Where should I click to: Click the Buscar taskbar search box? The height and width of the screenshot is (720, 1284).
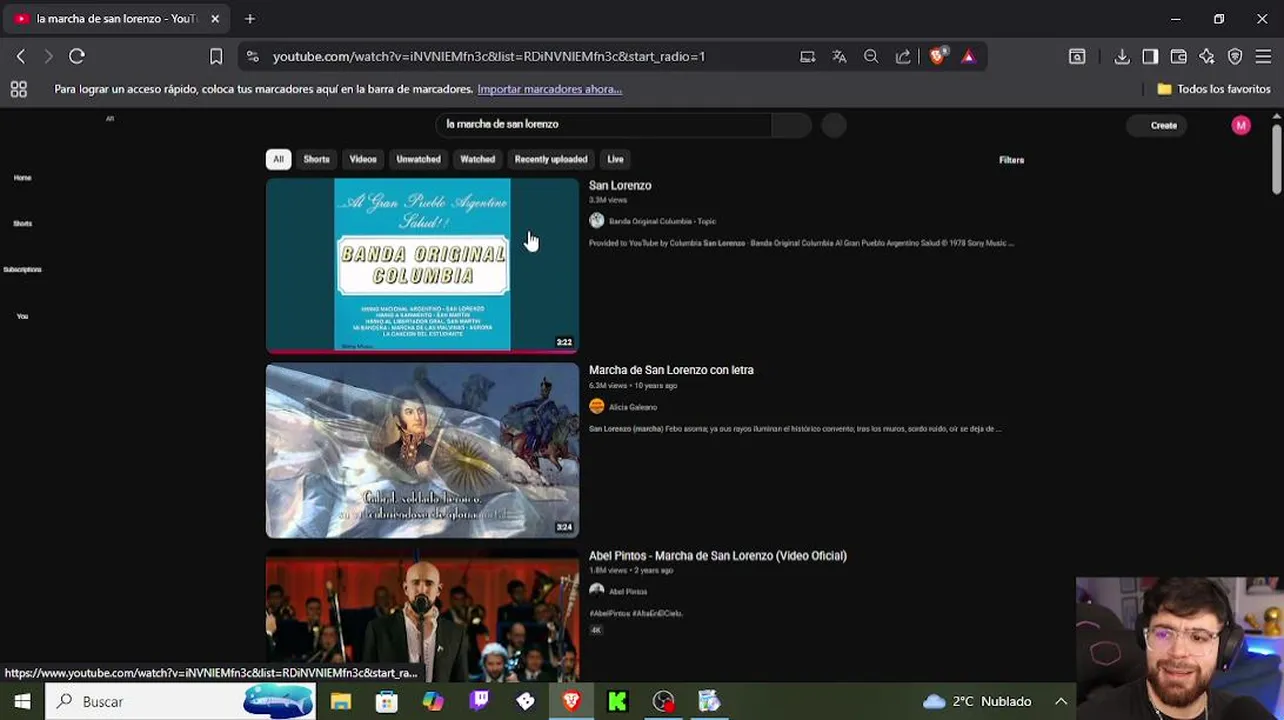180,701
